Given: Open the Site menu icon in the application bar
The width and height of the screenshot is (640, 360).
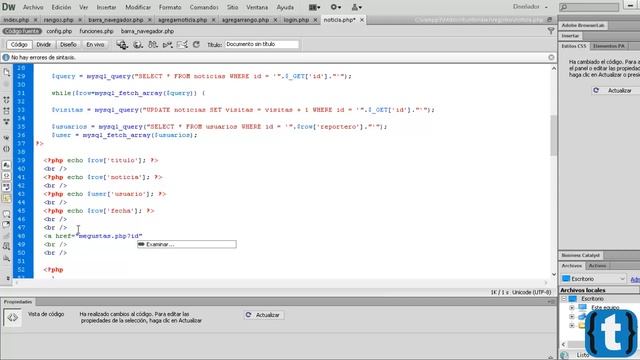Looking at the screenshot, I should (x=356, y=7).
